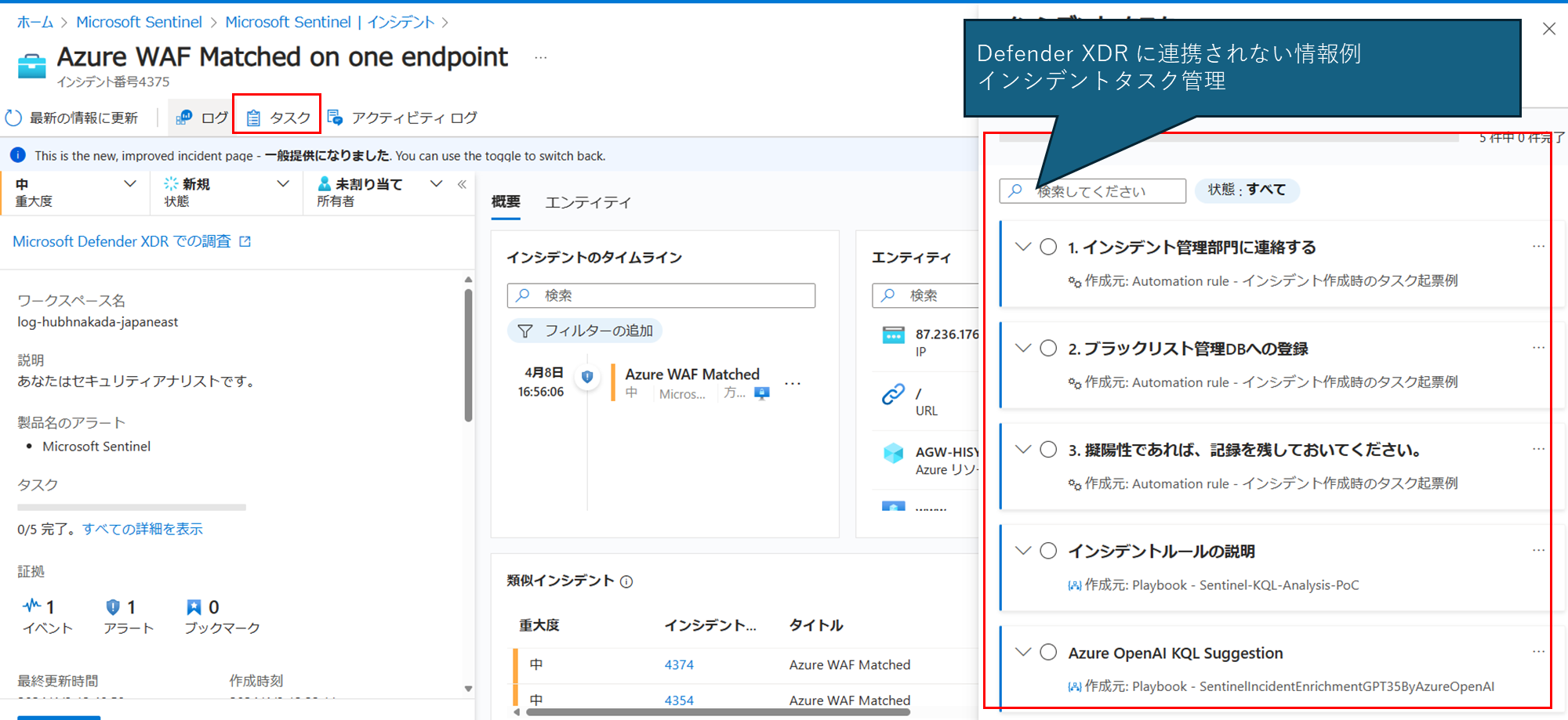Click the タイトル column header
Screen dimensions: 1568x720
click(816, 625)
